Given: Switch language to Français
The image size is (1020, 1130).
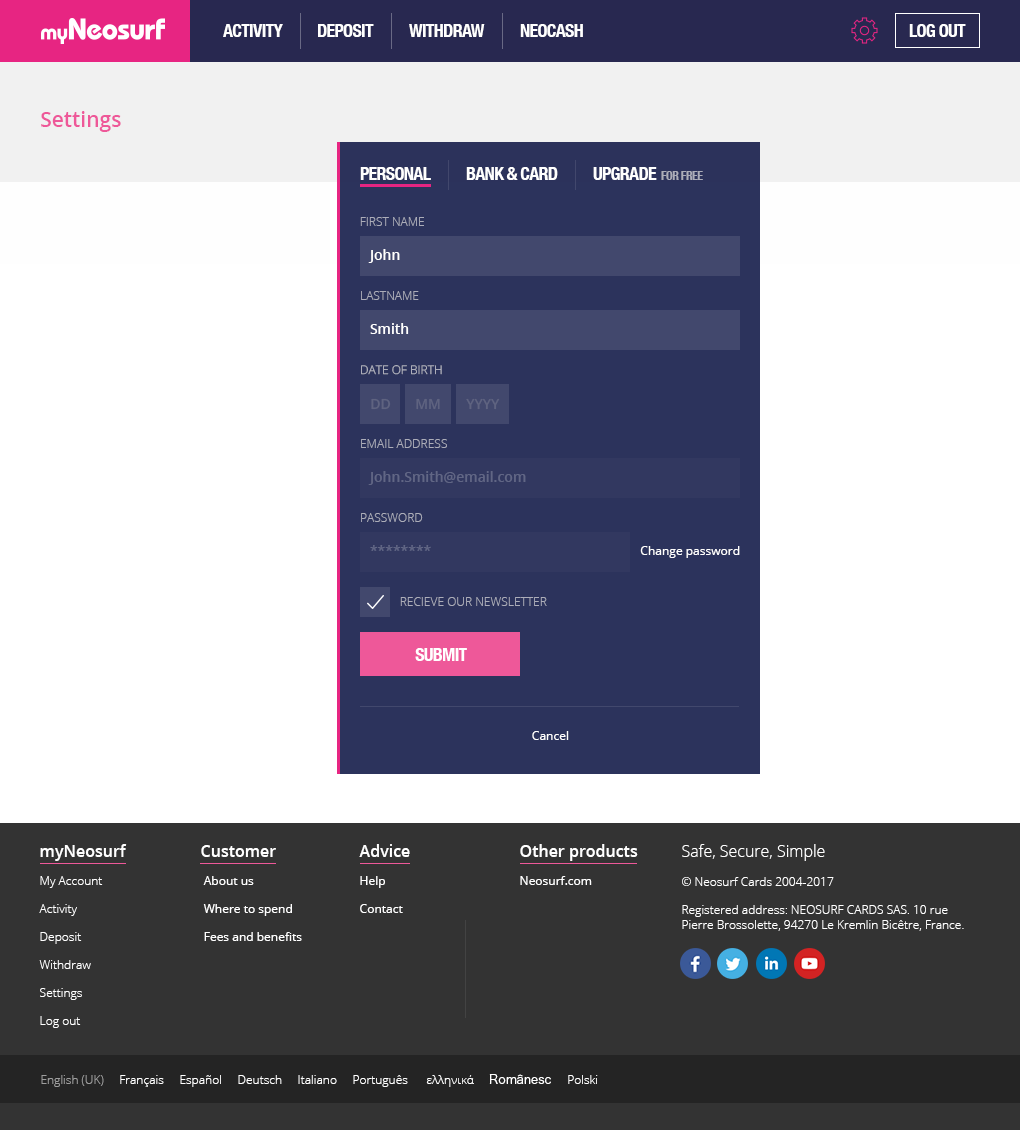Looking at the screenshot, I should coord(141,1080).
